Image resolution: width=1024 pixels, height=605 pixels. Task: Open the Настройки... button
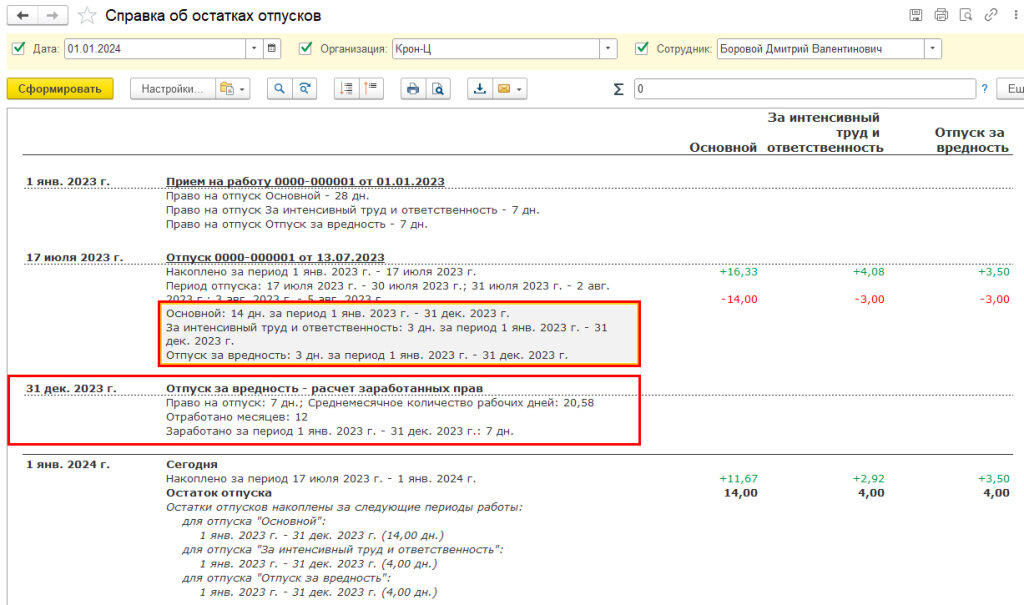click(173, 89)
